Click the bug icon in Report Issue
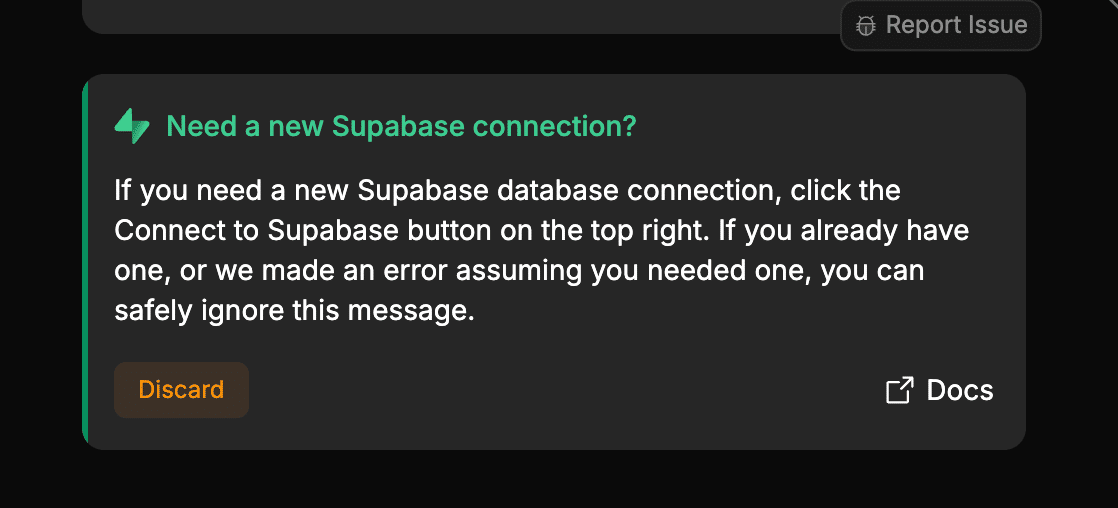 pos(866,26)
